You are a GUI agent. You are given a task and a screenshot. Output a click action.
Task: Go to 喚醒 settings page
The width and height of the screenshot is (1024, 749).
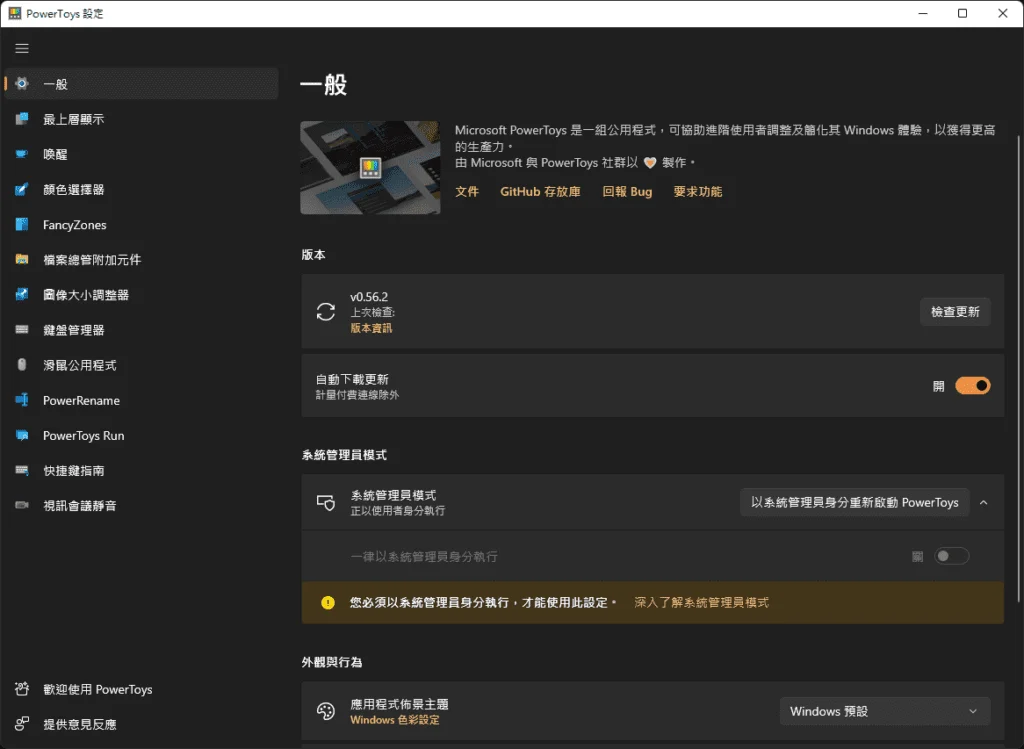pos(141,154)
